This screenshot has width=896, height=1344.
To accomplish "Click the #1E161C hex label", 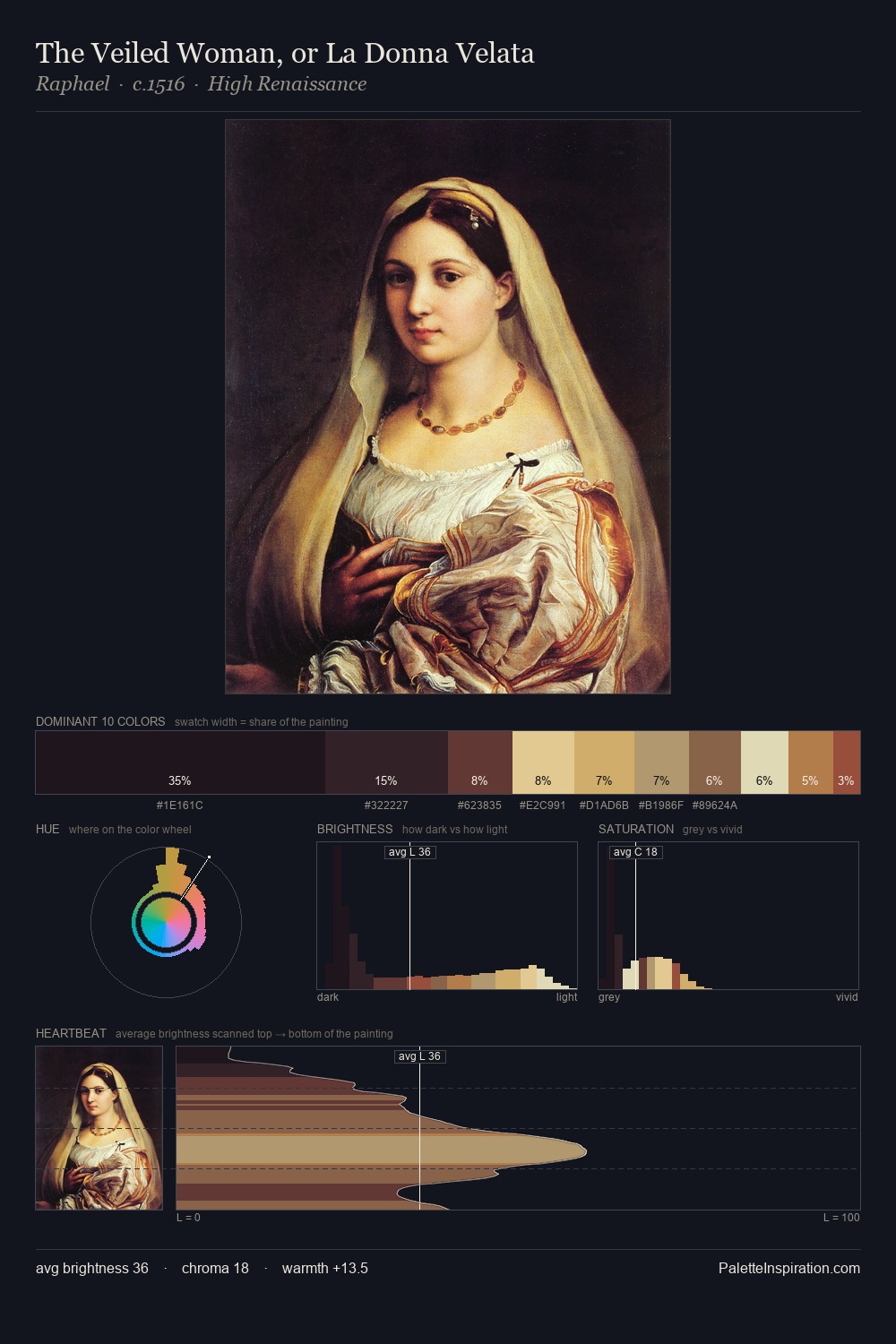I will click(180, 806).
